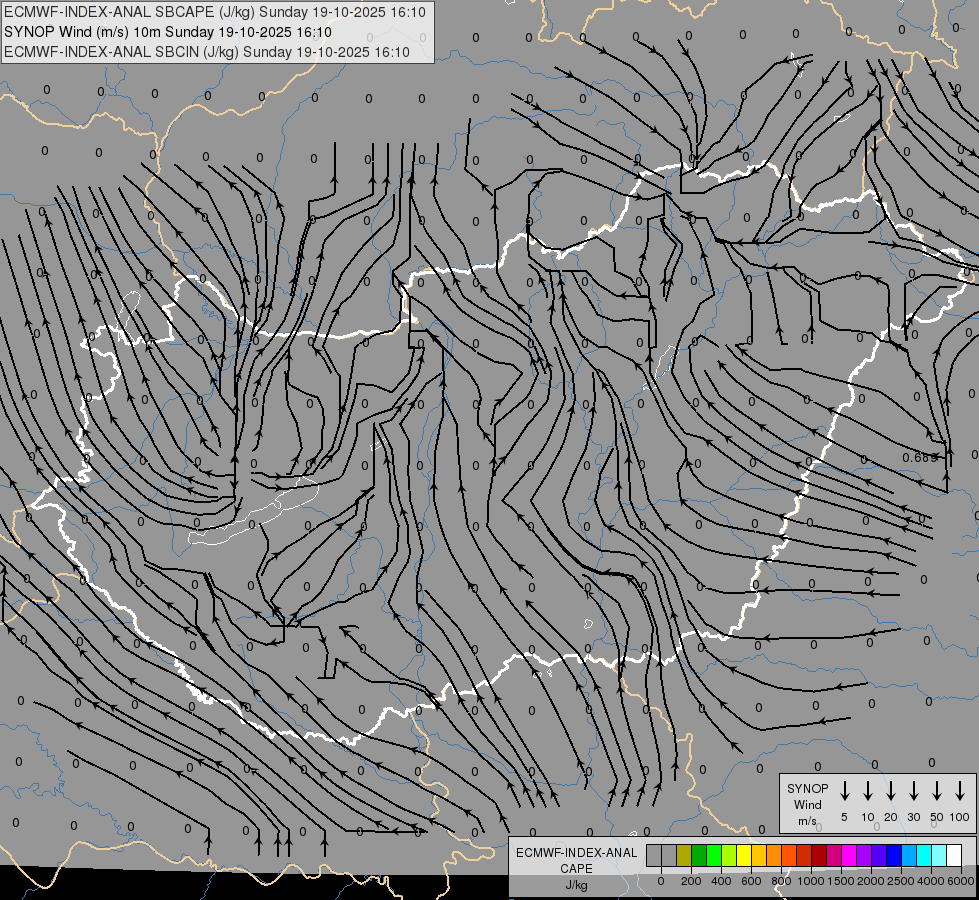The image size is (979, 900).
Task: Click the 100 speed label in the wind legend
Action: point(960,817)
